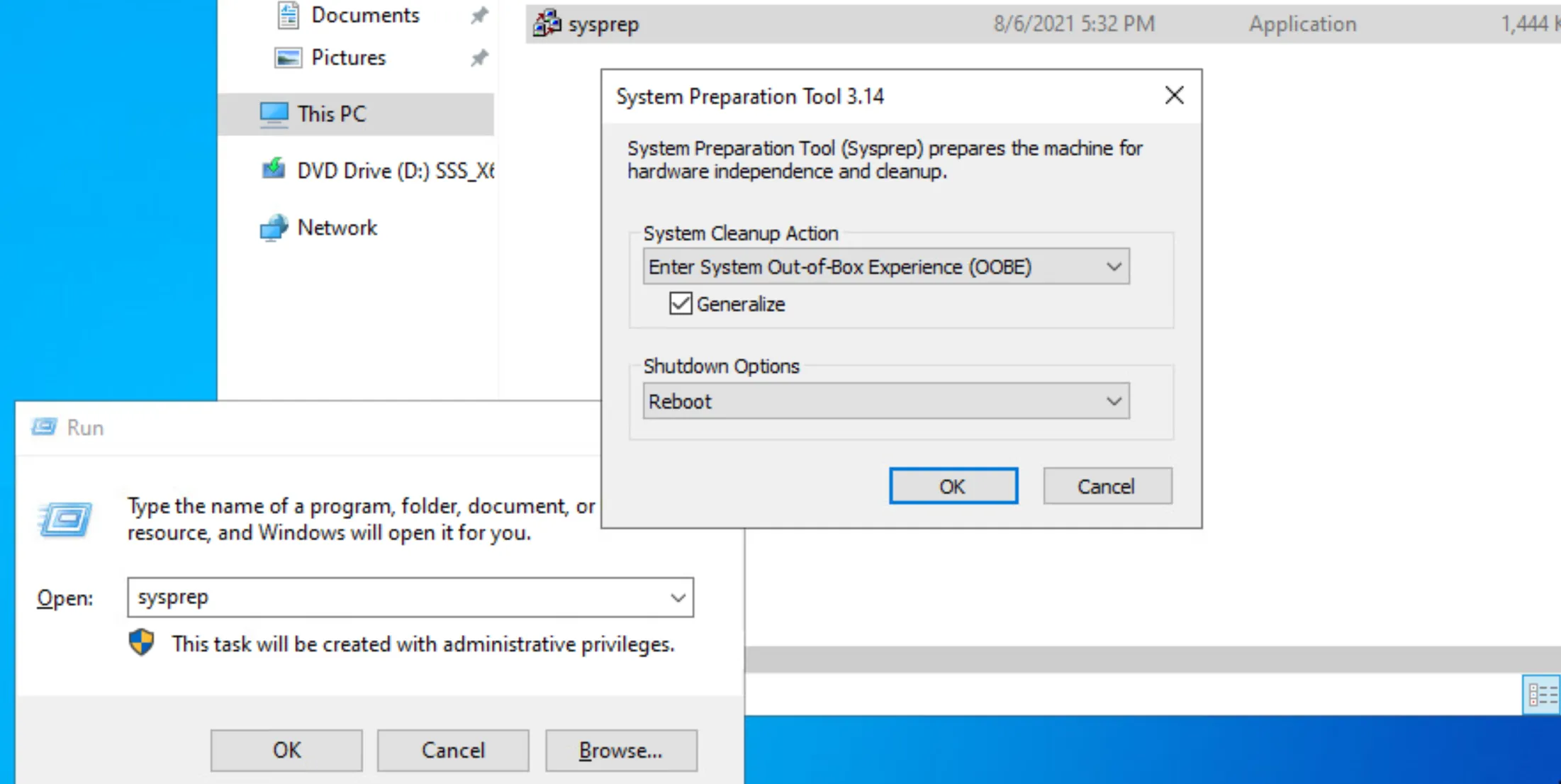Click the Browse... button in Run
The width and height of the screenshot is (1561, 784).
620,750
